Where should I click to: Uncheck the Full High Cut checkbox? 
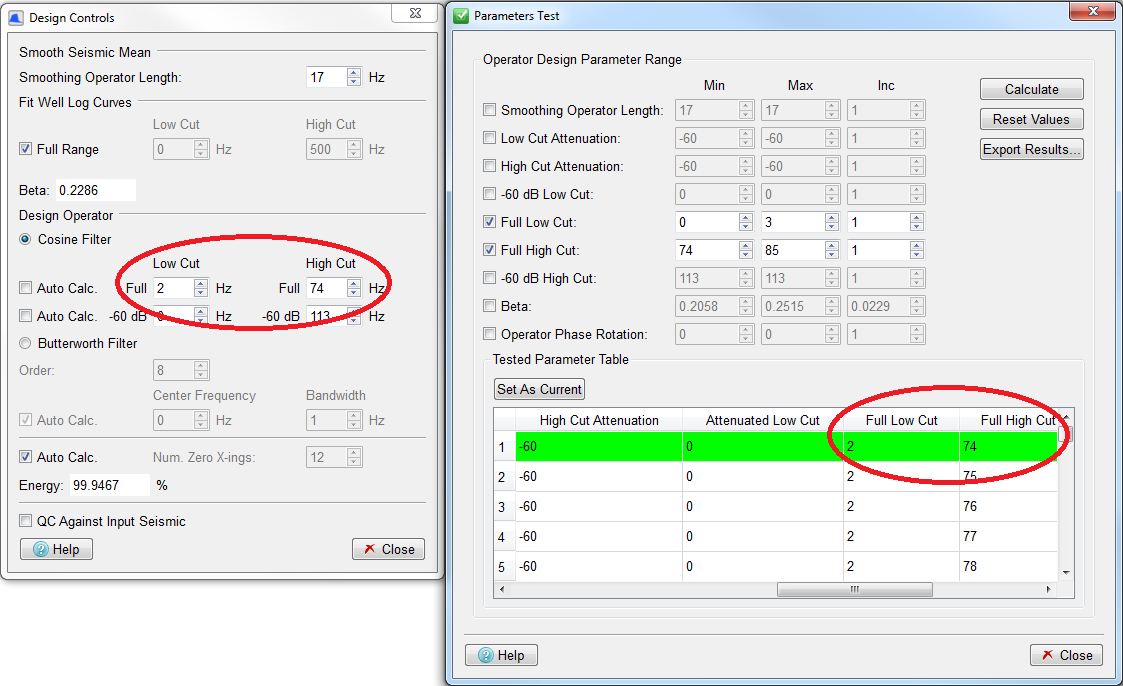[x=489, y=249]
